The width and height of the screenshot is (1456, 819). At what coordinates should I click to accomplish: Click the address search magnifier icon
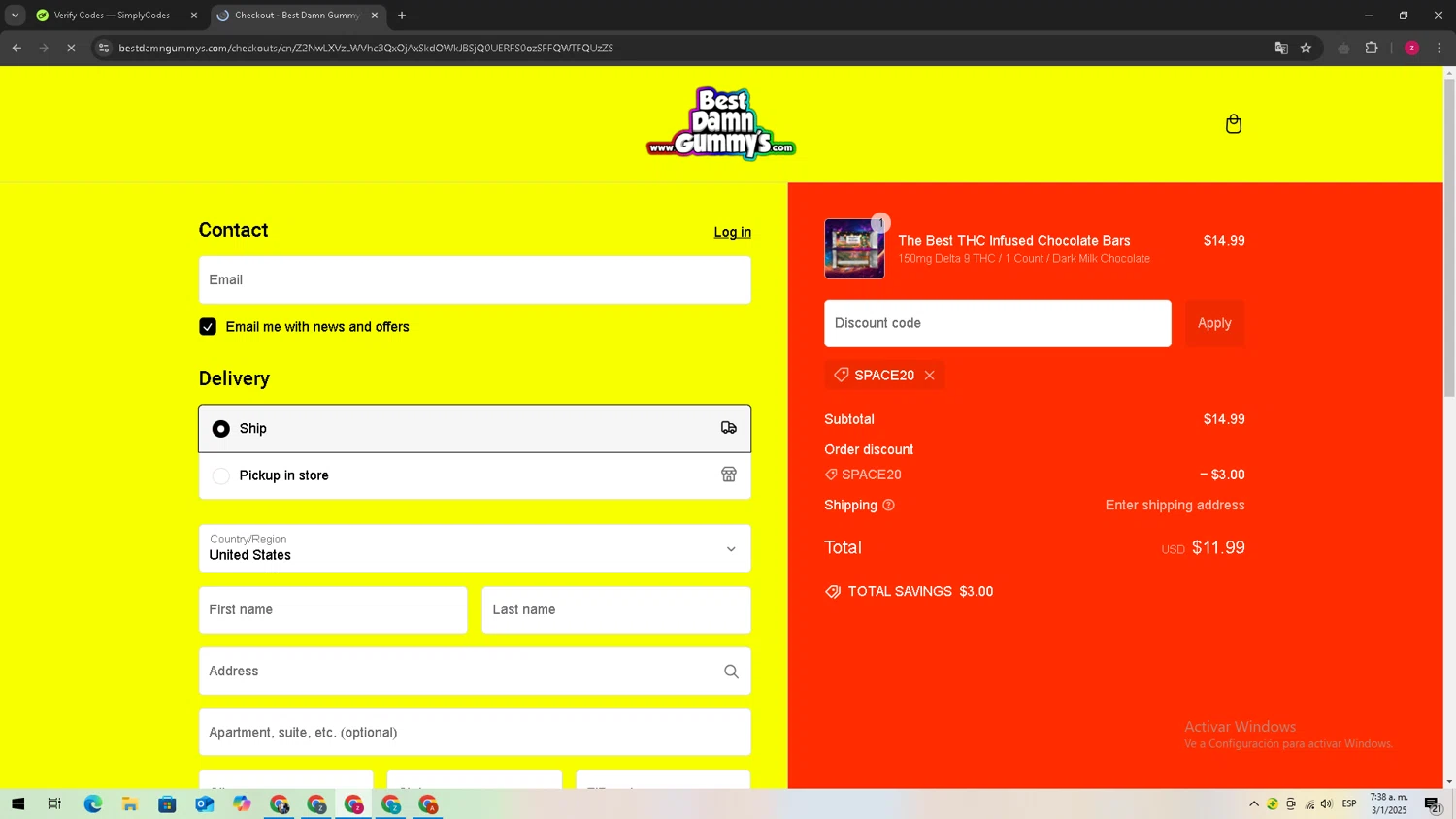pos(731,672)
